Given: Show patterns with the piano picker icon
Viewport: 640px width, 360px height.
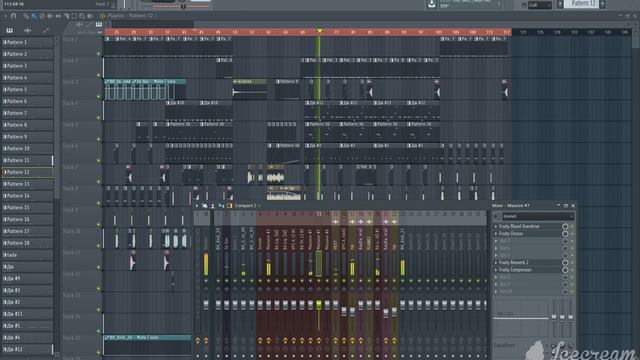Looking at the screenshot, I should [9, 30].
